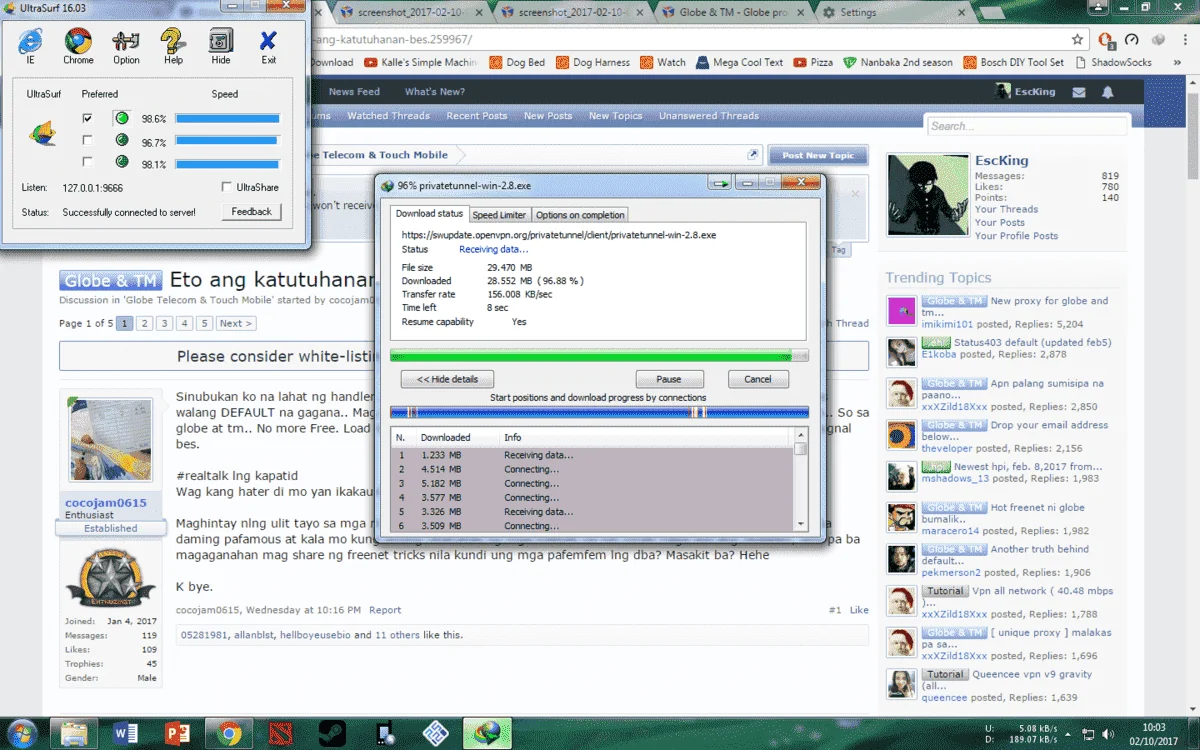Viewport: 1200px width, 750px height.
Task: Cancel the privatetunnel download
Action: tap(757, 379)
